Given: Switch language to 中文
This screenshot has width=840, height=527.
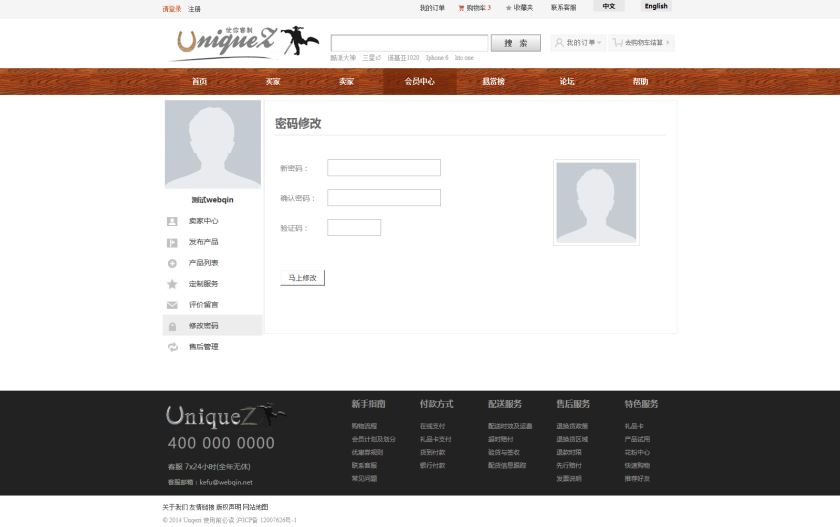Looking at the screenshot, I should coord(609,6).
